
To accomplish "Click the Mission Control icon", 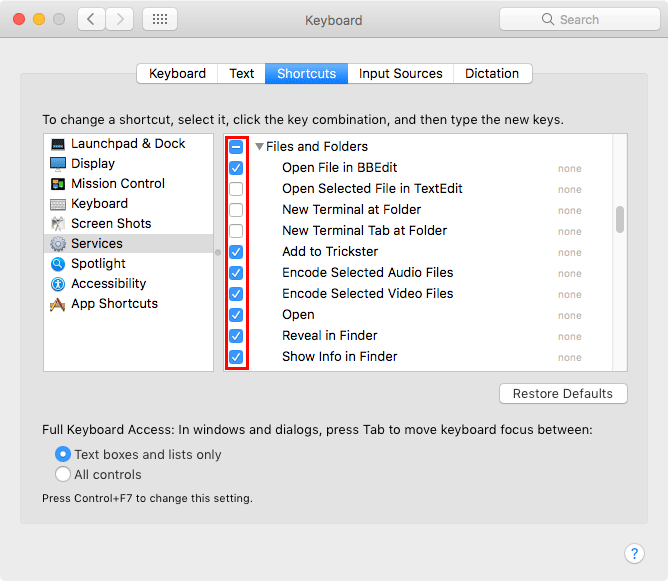I will tap(58, 184).
